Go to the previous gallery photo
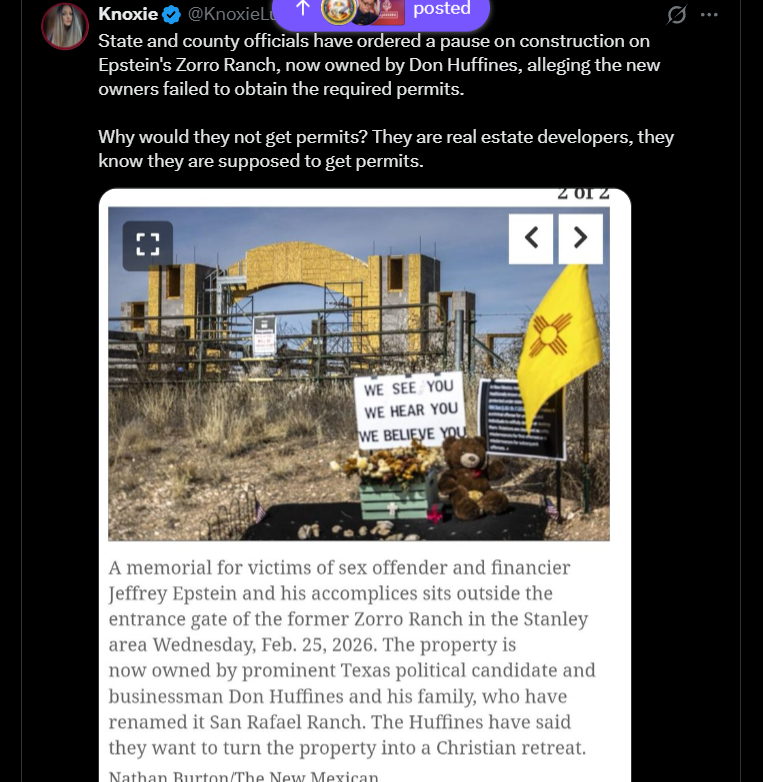Image resolution: width=763 pixels, height=782 pixels. coord(531,238)
